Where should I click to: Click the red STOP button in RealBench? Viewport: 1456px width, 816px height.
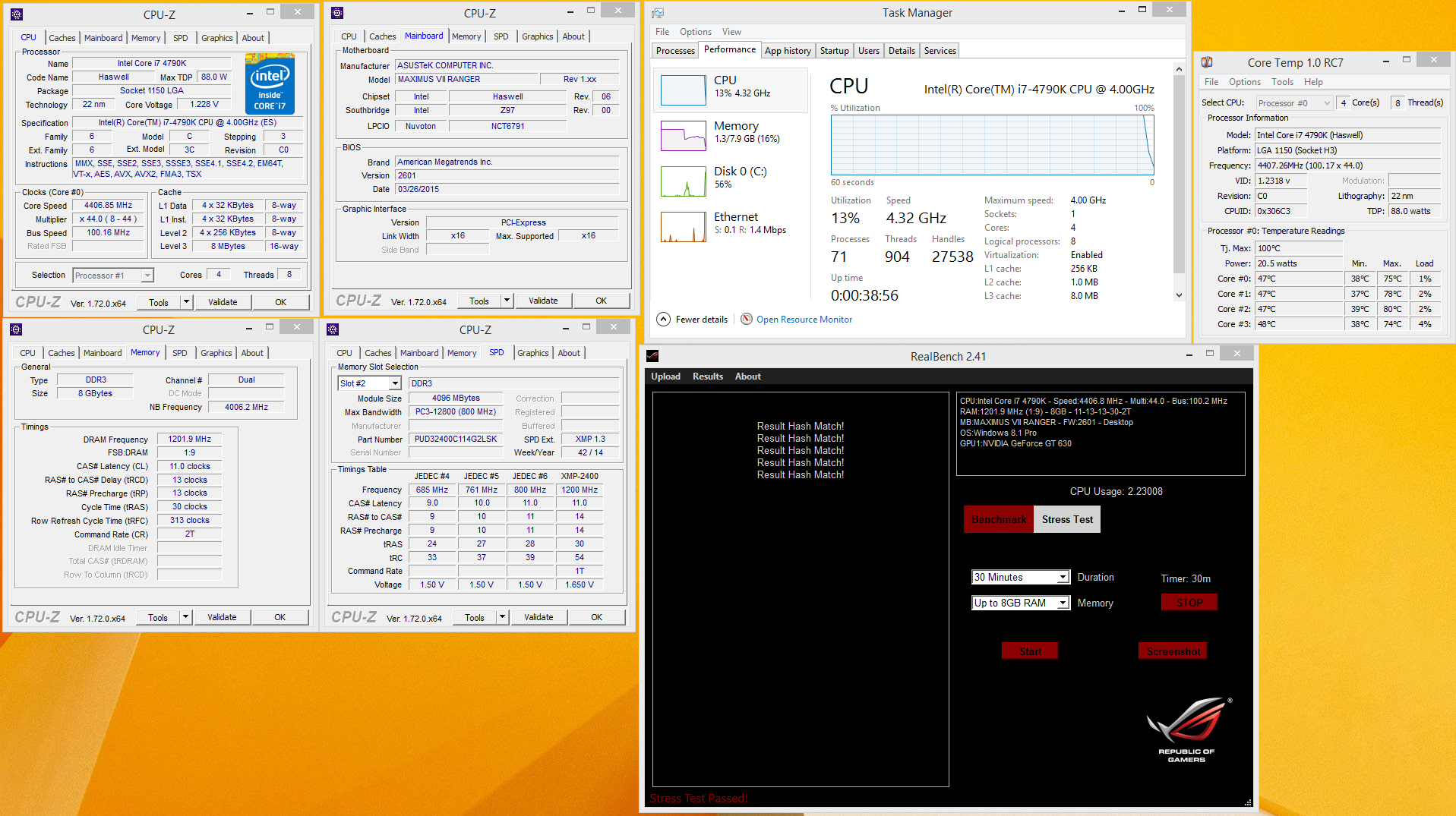click(x=1189, y=603)
